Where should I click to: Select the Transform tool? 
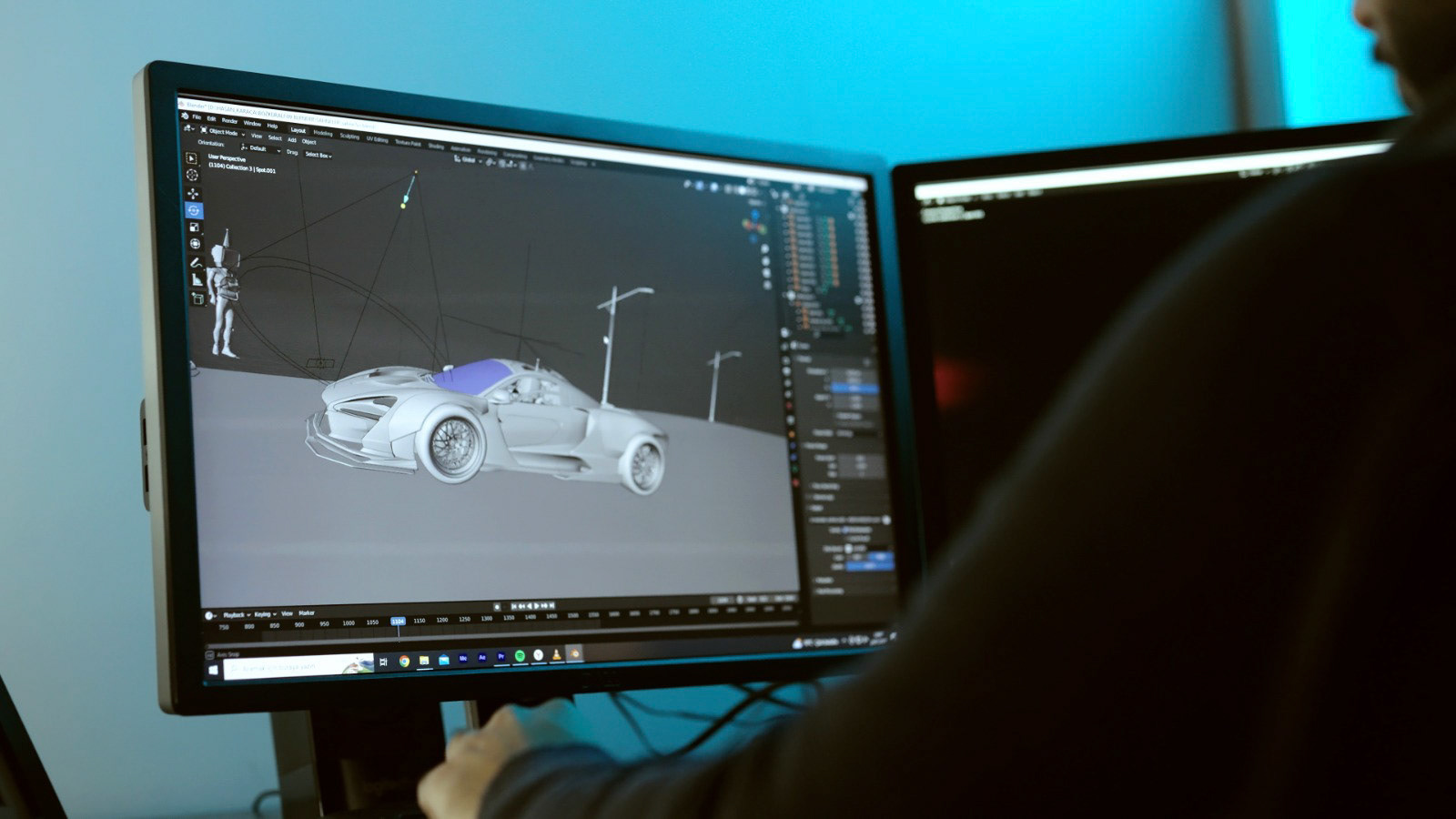195,243
